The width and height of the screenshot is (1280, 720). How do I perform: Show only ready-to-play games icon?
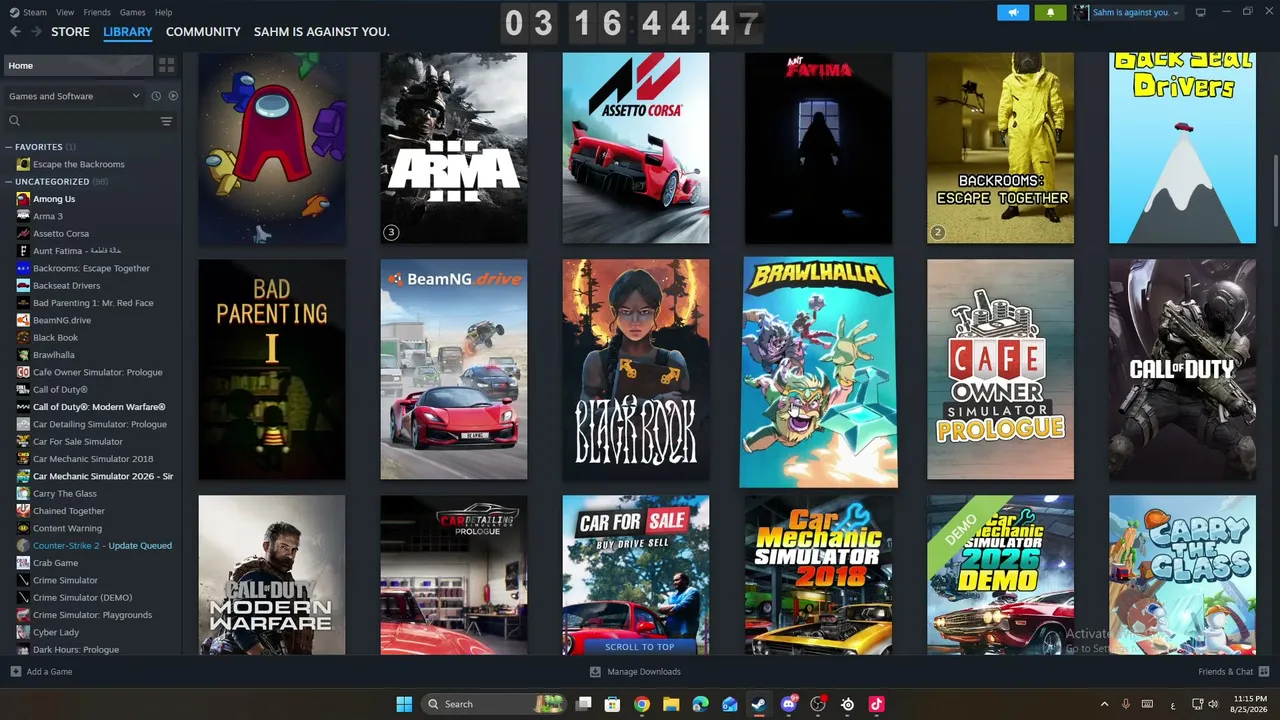[x=173, y=96]
